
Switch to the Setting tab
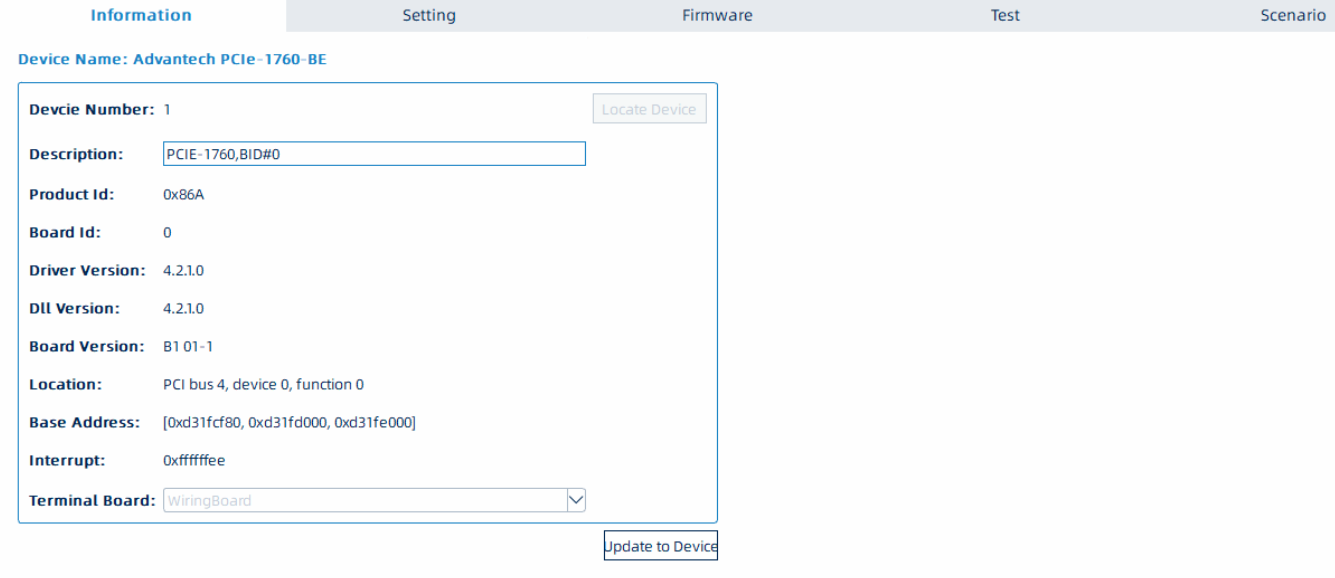tap(429, 15)
